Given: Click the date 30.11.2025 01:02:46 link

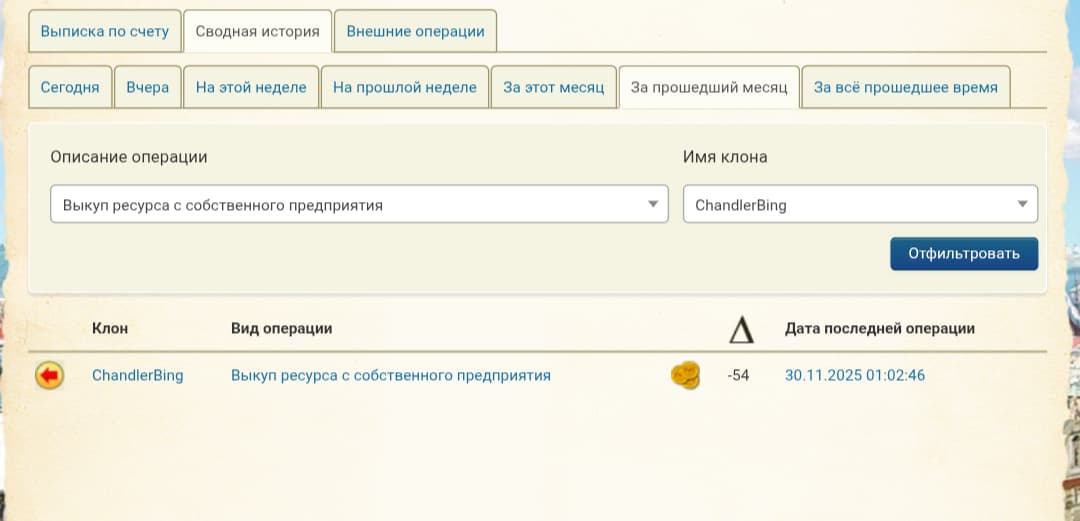Looking at the screenshot, I should pos(855,376).
